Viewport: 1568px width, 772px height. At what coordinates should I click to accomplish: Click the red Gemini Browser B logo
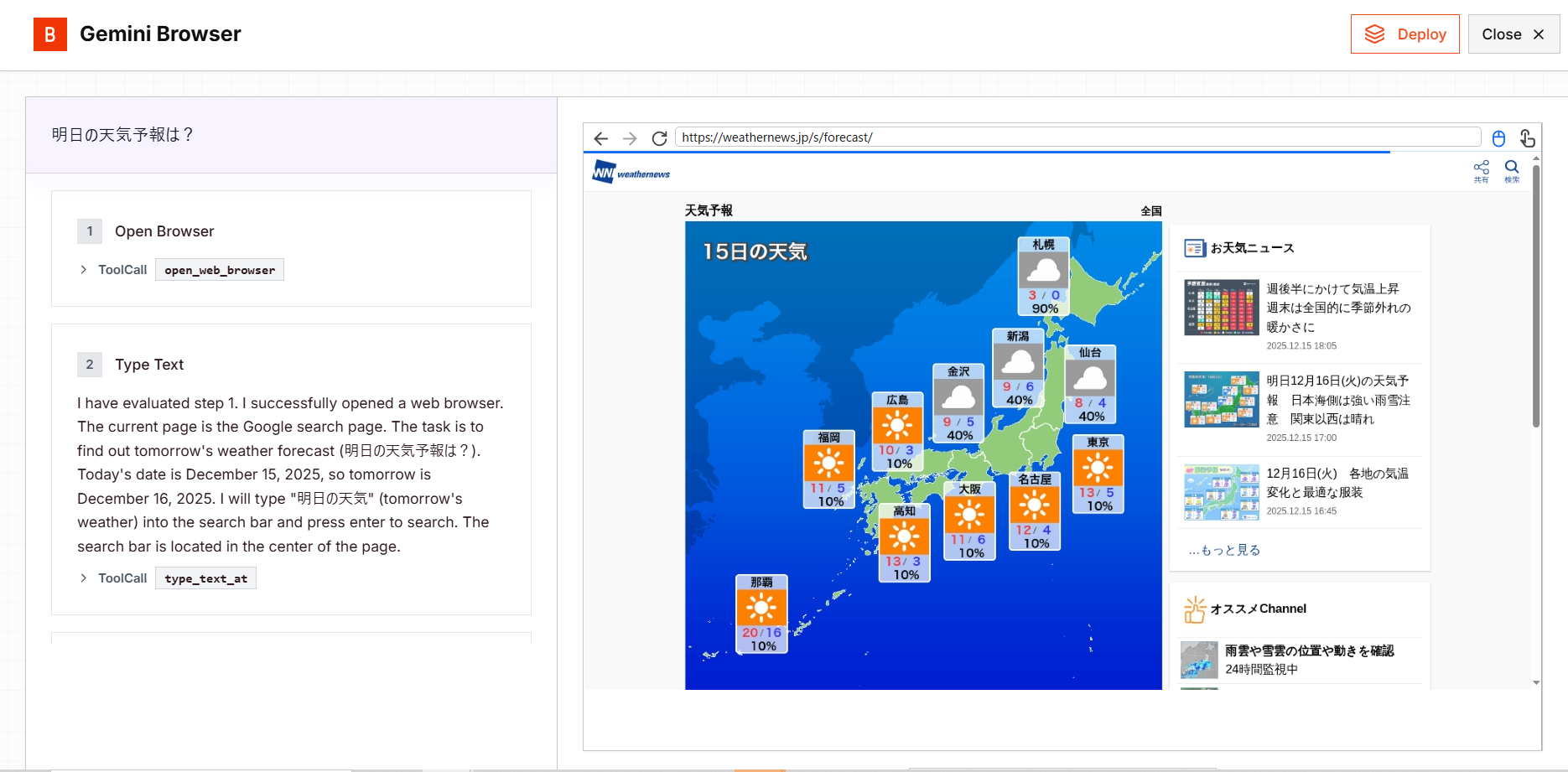(50, 34)
